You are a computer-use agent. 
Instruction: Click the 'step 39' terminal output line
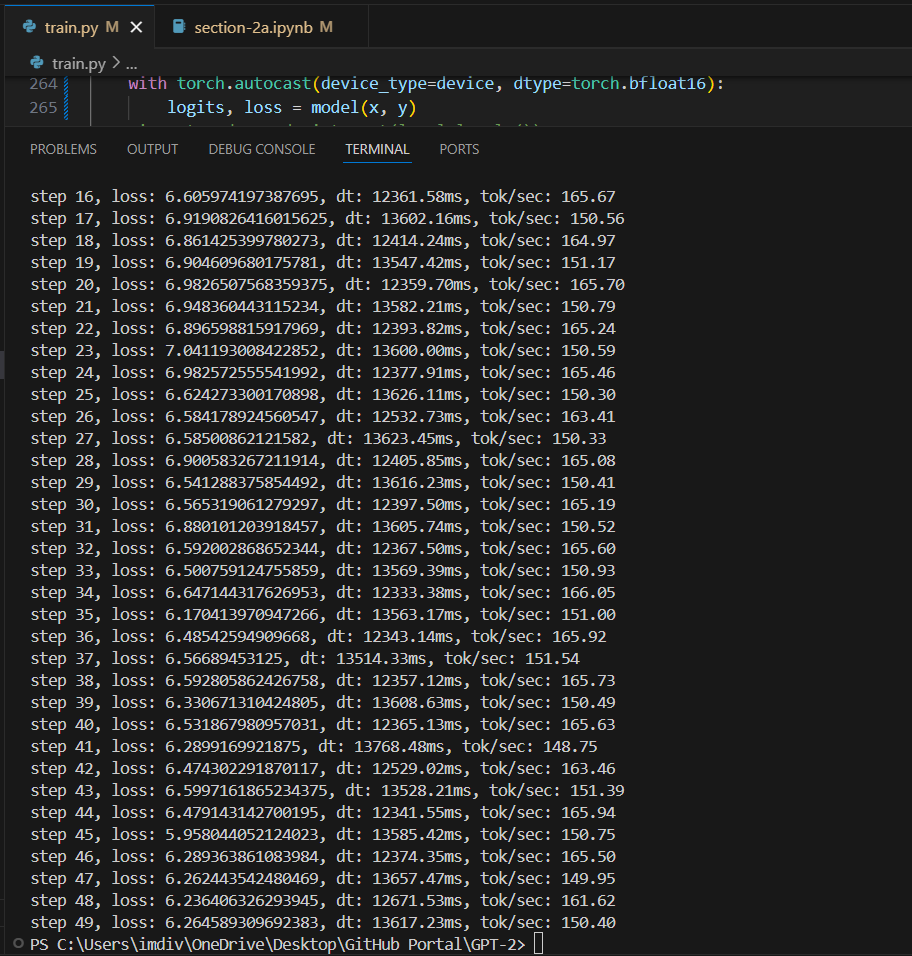point(323,702)
